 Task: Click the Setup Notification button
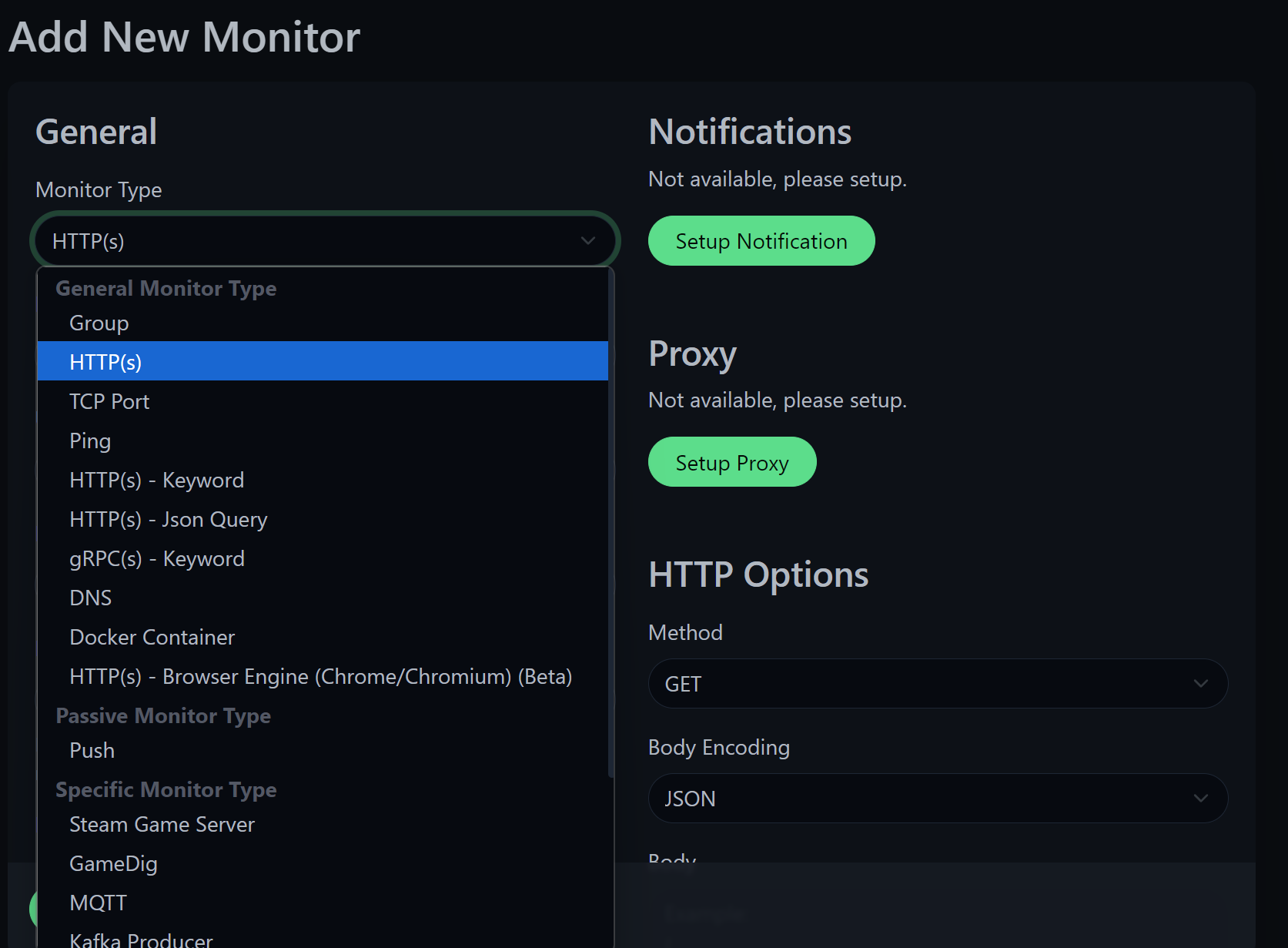click(x=761, y=240)
